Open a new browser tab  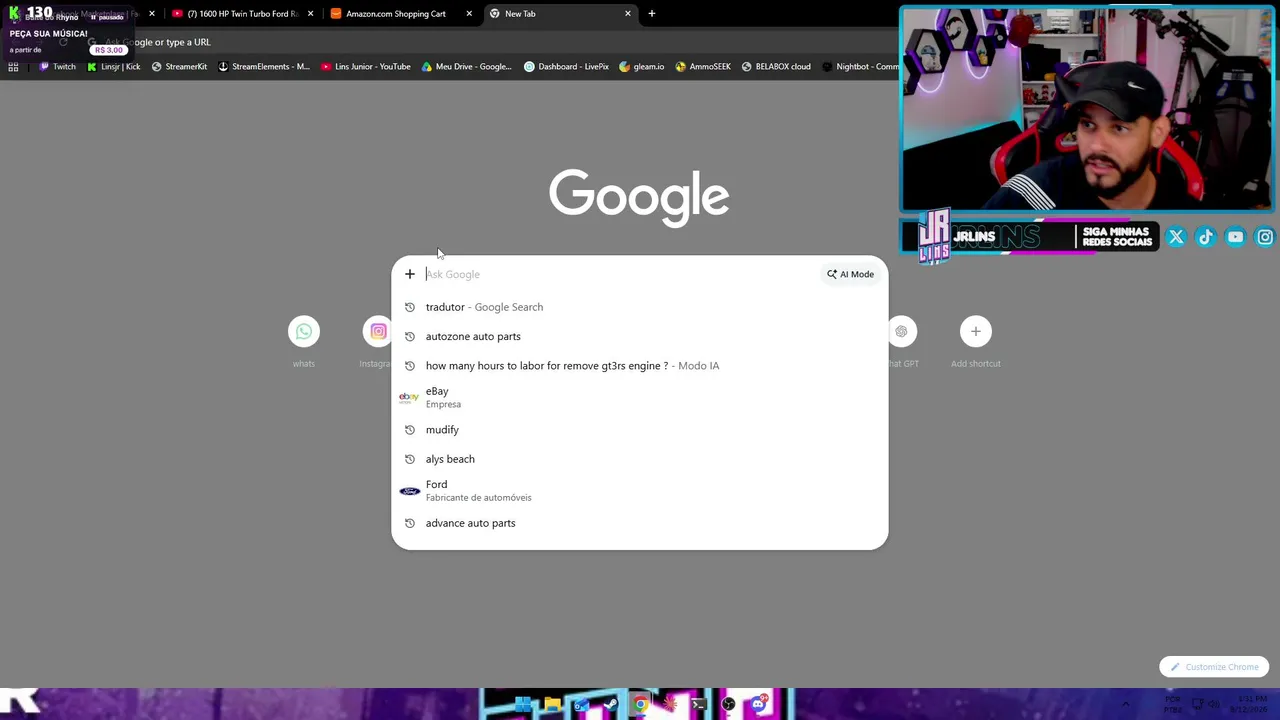point(651,14)
